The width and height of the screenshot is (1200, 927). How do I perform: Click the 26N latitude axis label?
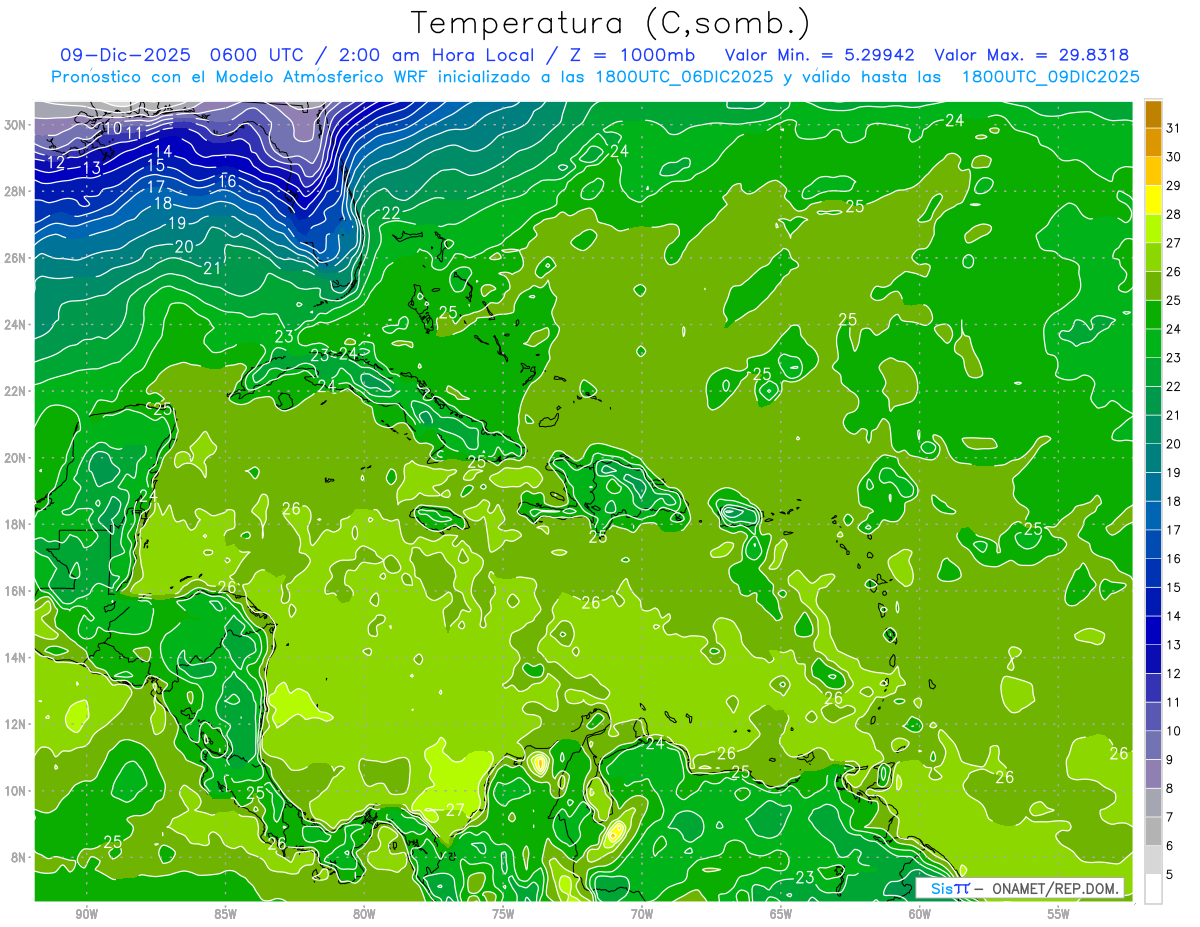tap(17, 258)
